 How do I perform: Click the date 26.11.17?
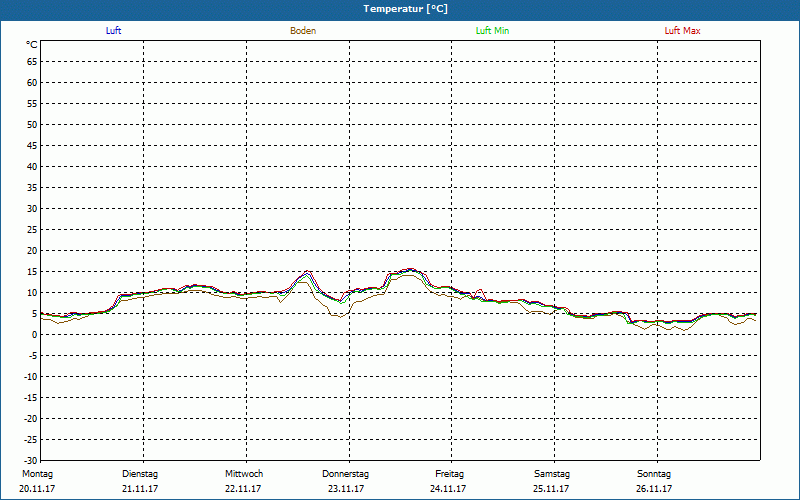click(654, 489)
